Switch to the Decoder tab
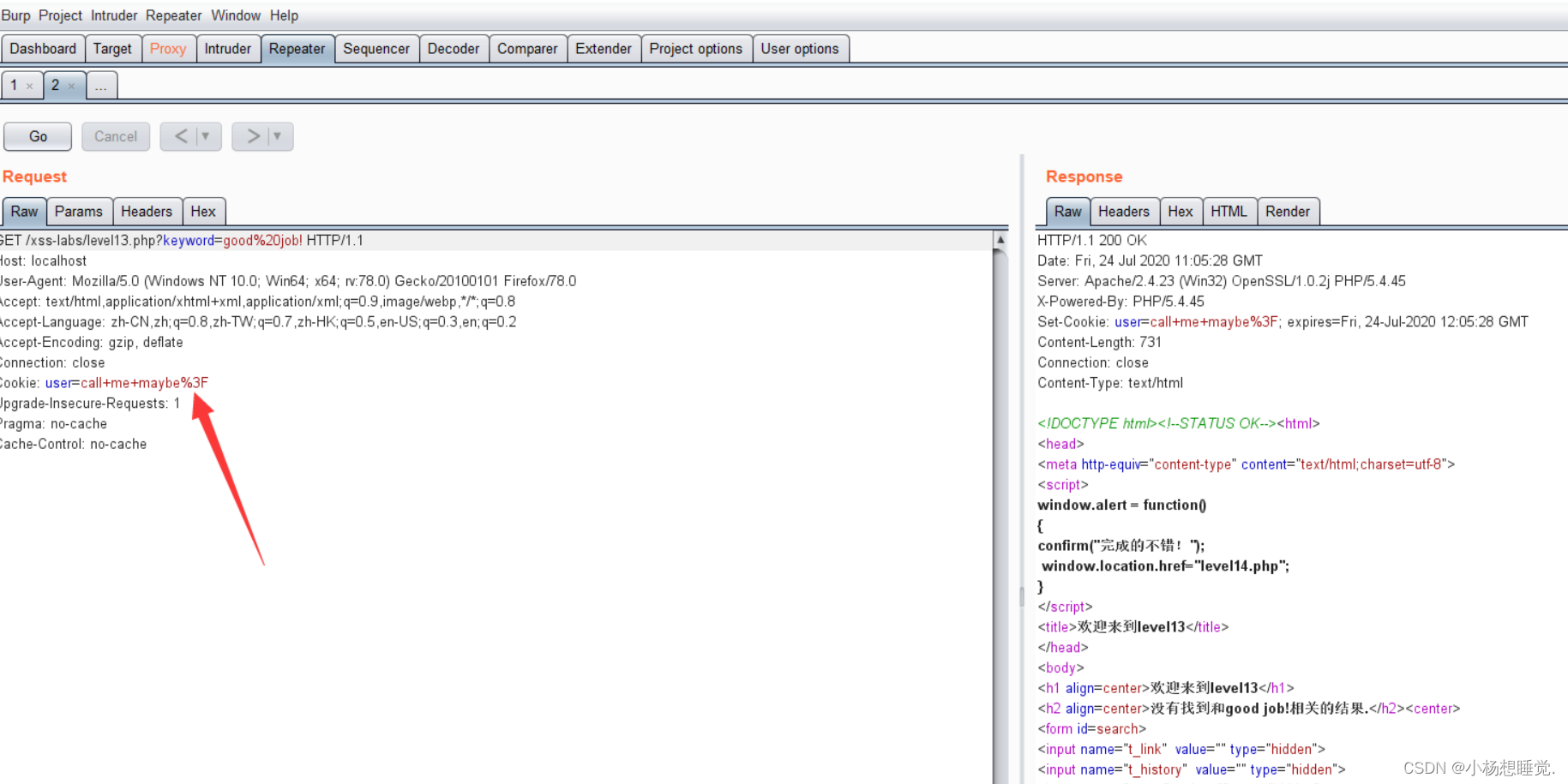 click(454, 49)
